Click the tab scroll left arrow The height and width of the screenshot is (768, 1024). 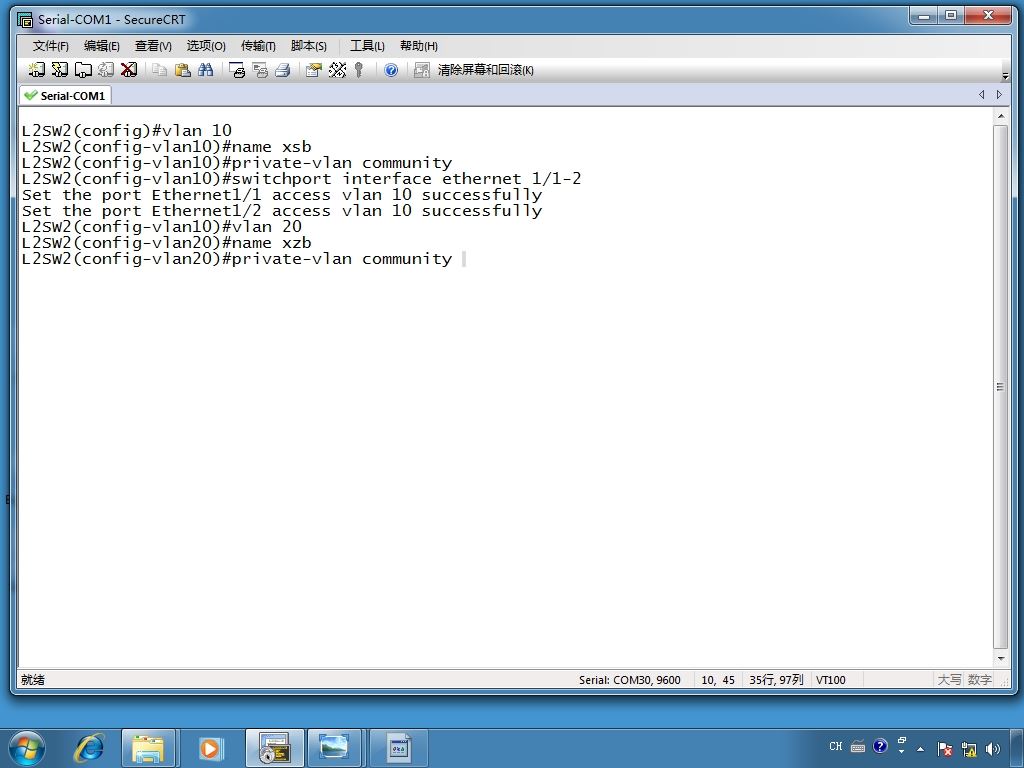(982, 95)
